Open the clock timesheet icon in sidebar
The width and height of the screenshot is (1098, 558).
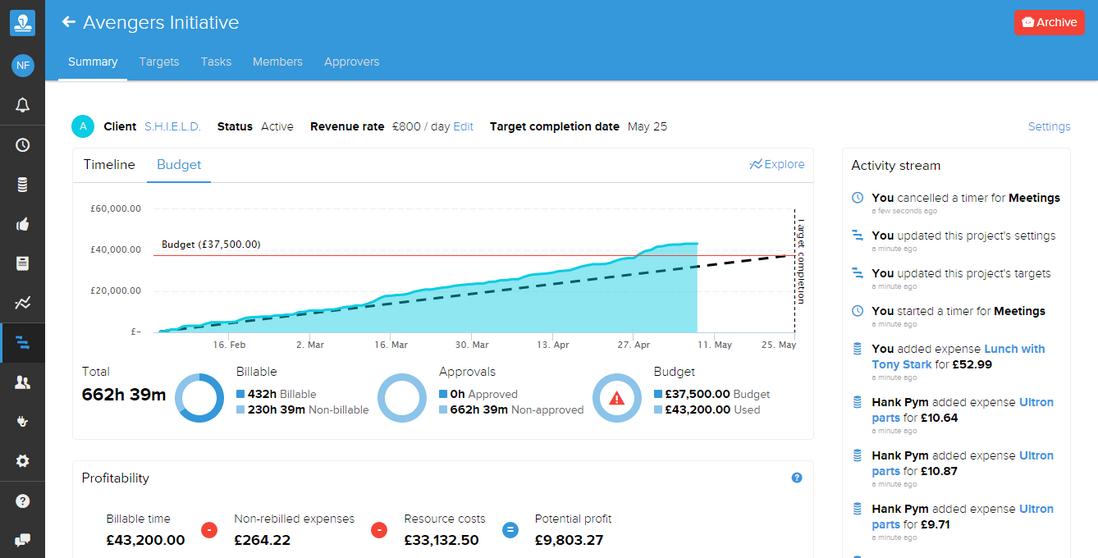pos(22,145)
